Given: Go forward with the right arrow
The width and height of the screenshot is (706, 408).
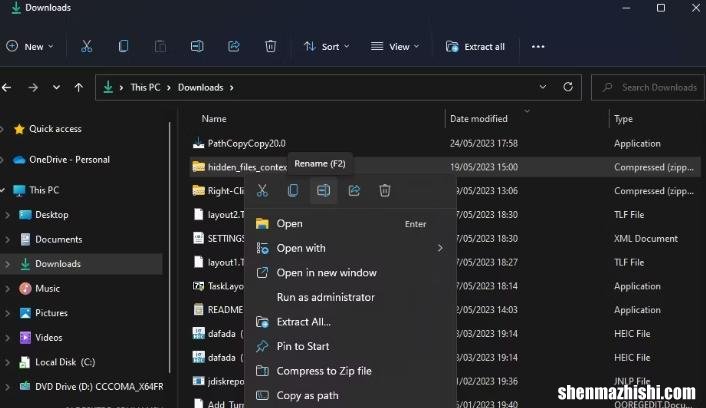Looking at the screenshot, I should (x=33, y=87).
